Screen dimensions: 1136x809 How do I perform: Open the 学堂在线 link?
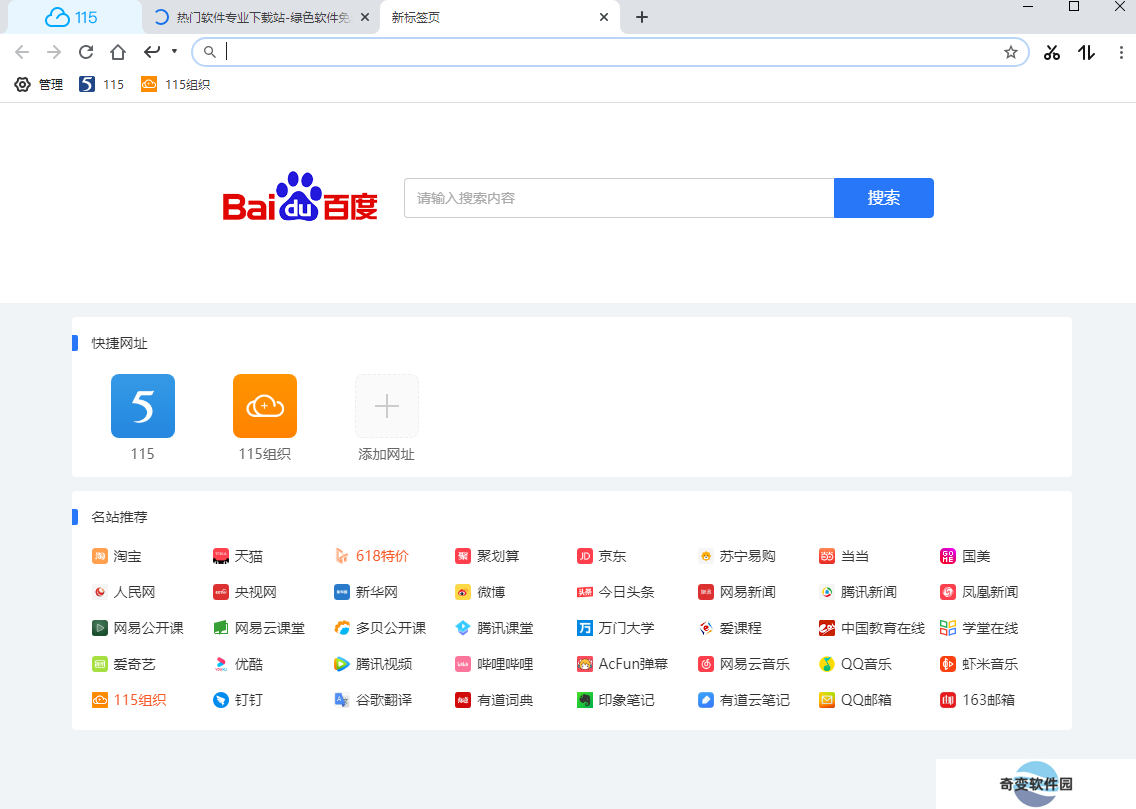pyautogui.click(x=980, y=628)
